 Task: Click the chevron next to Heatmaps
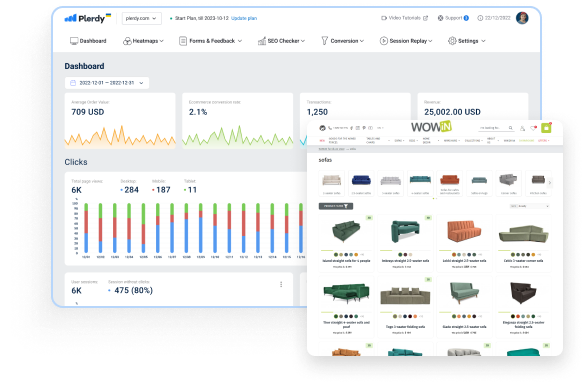tap(161, 41)
